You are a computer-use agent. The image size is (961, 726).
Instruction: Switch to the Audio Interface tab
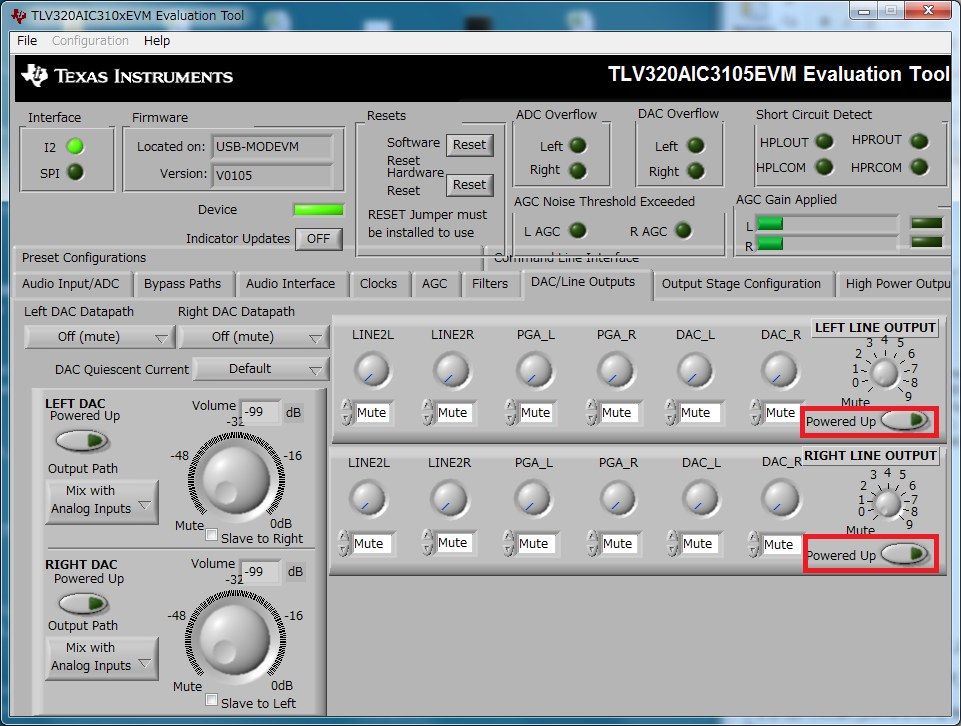(291, 284)
